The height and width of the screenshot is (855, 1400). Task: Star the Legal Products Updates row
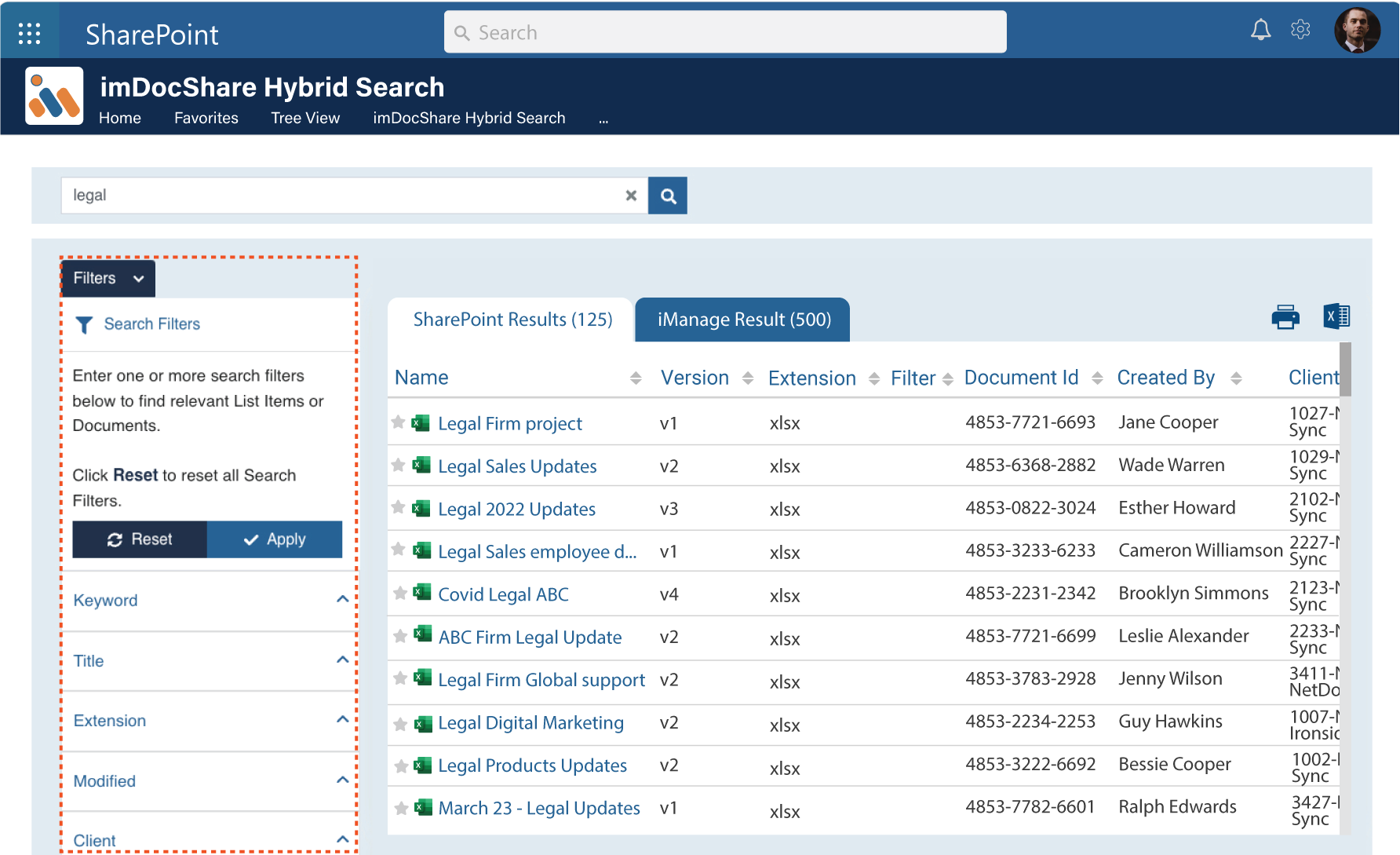coord(401,766)
